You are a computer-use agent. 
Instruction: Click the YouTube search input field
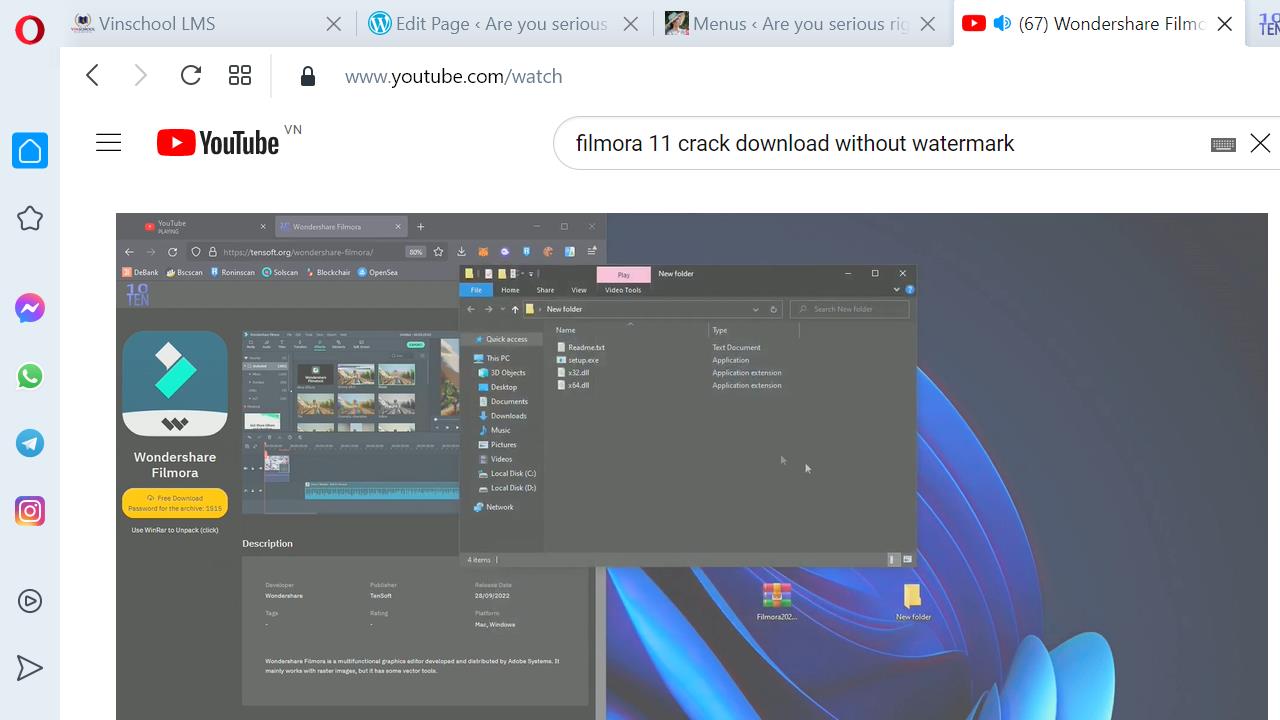(x=880, y=144)
